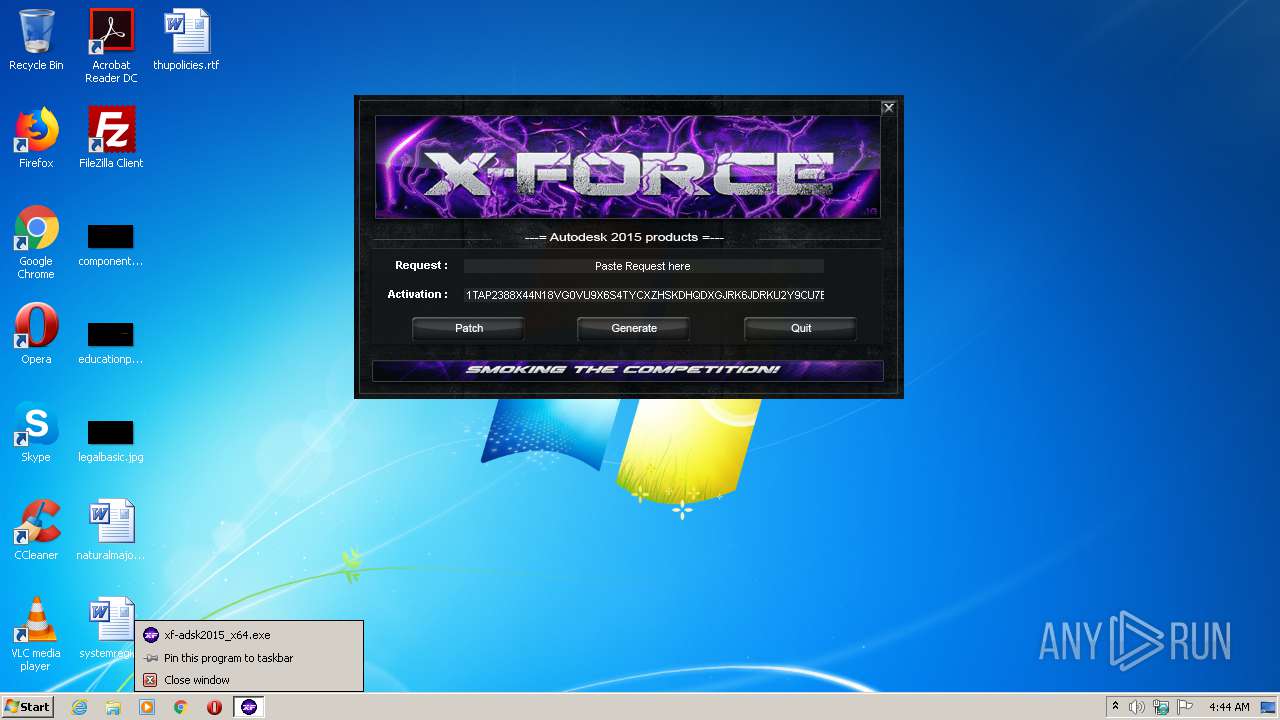
Task: Select the component... file icon
Action: [111, 245]
